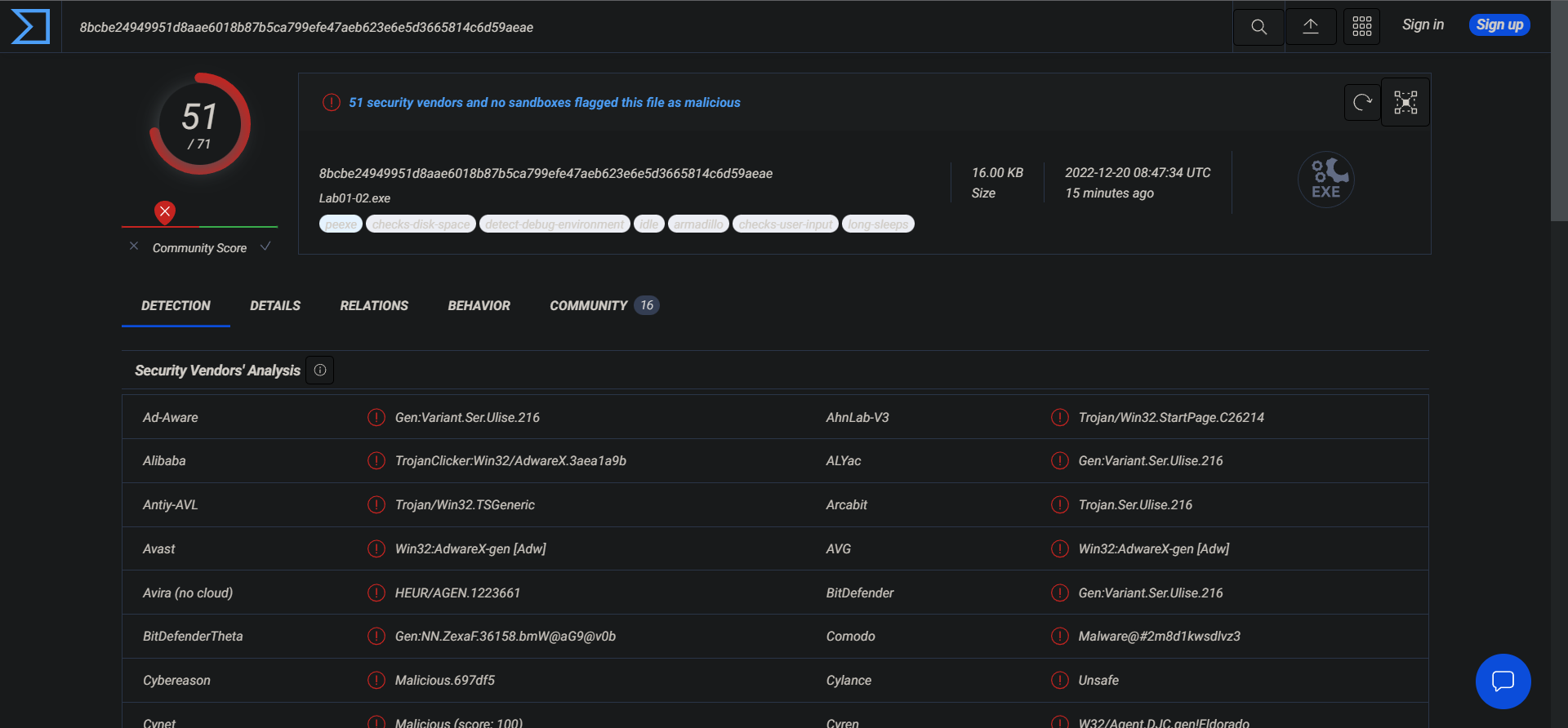The image size is (1568, 728).
Task: Click the peexe tag
Action: tap(341, 224)
